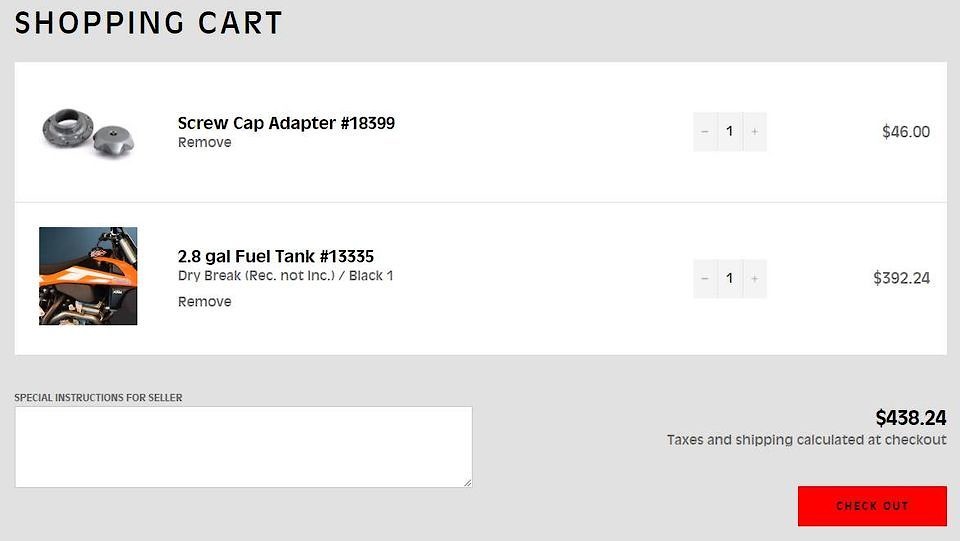This screenshot has width=960, height=541.
Task: Click plus button for the Fuel Tank
Action: 754,278
